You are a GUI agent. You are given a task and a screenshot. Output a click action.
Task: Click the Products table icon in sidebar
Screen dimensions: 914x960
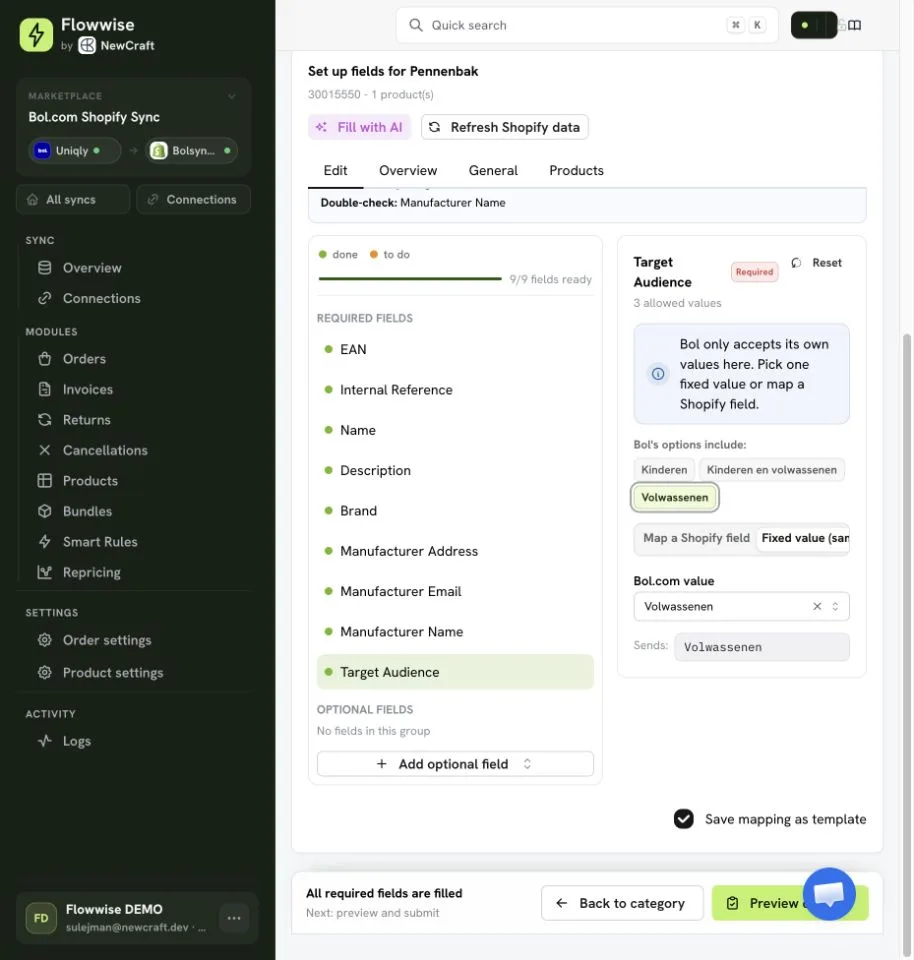45,481
